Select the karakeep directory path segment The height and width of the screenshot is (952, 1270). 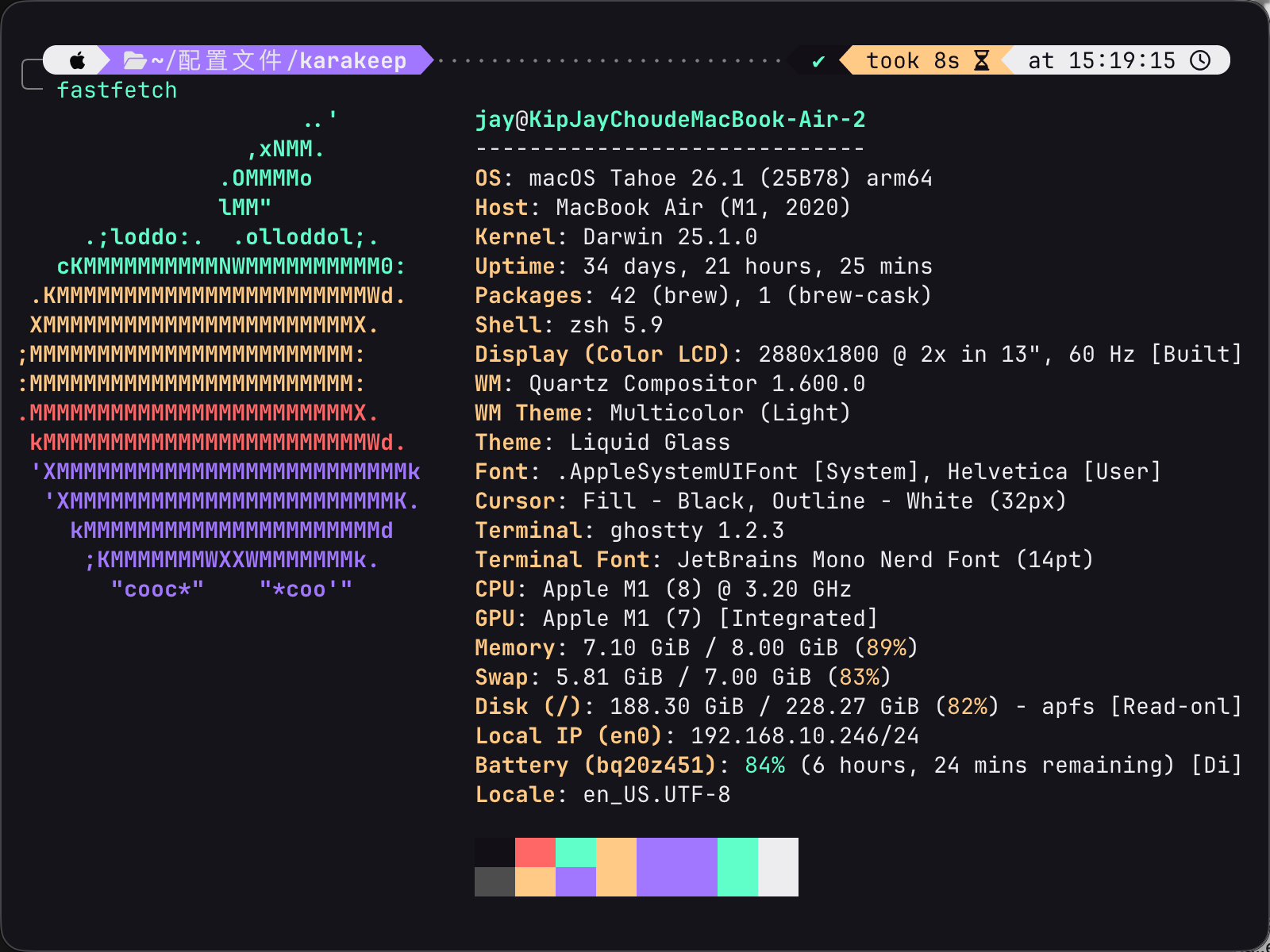pos(352,60)
